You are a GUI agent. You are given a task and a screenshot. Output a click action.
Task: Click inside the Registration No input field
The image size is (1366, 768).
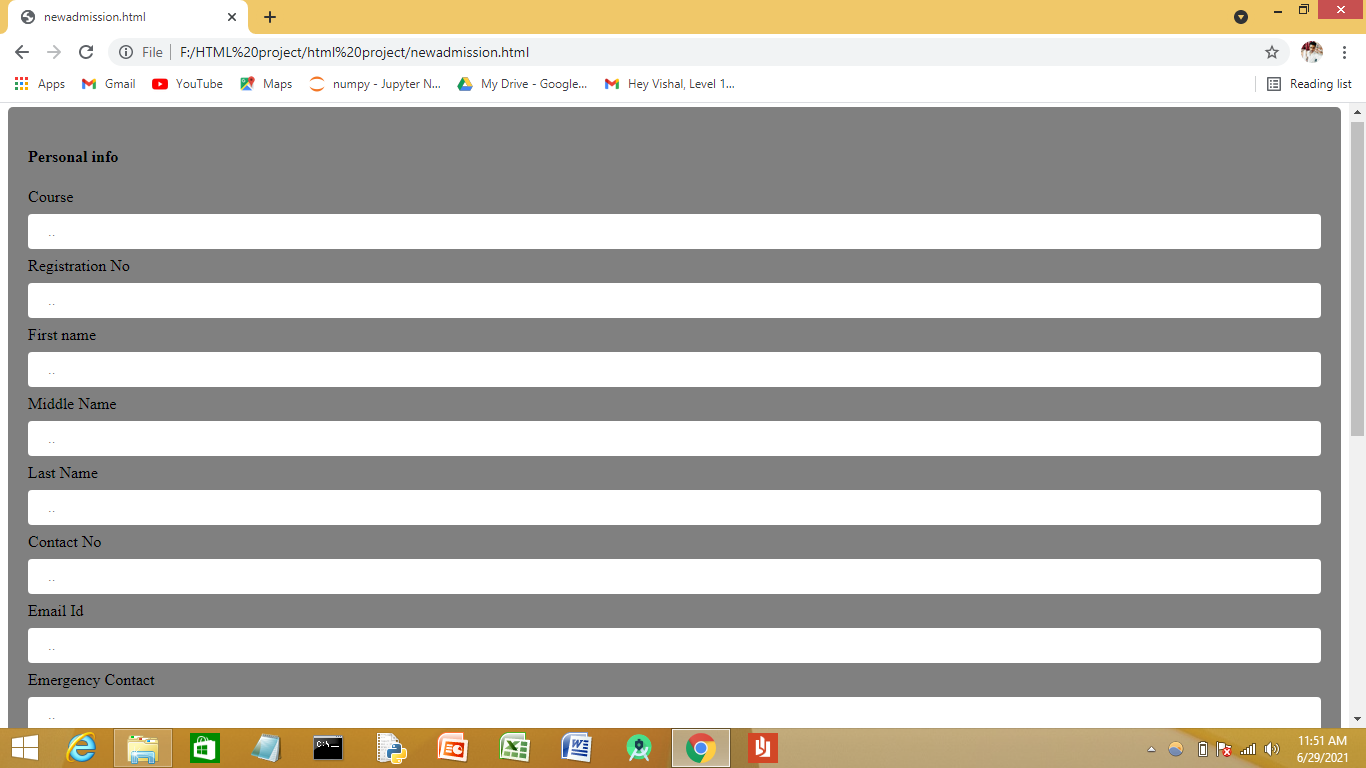673,300
